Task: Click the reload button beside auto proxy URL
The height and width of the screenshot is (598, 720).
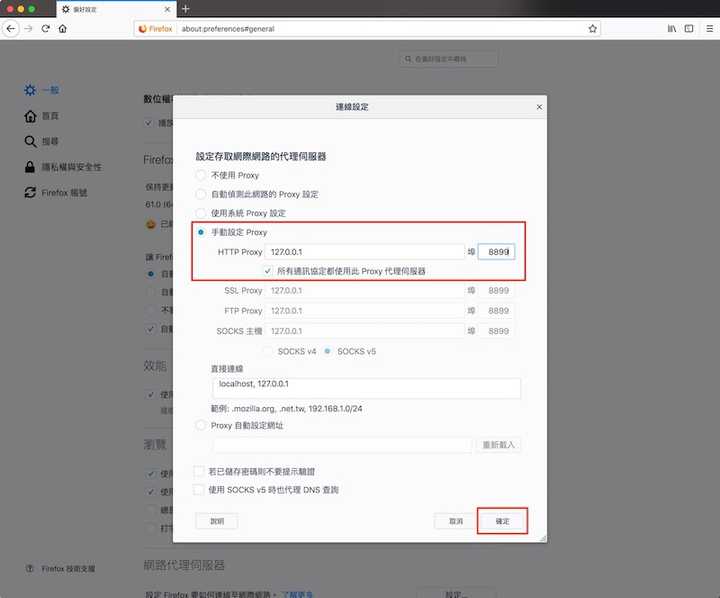Action: click(x=498, y=445)
